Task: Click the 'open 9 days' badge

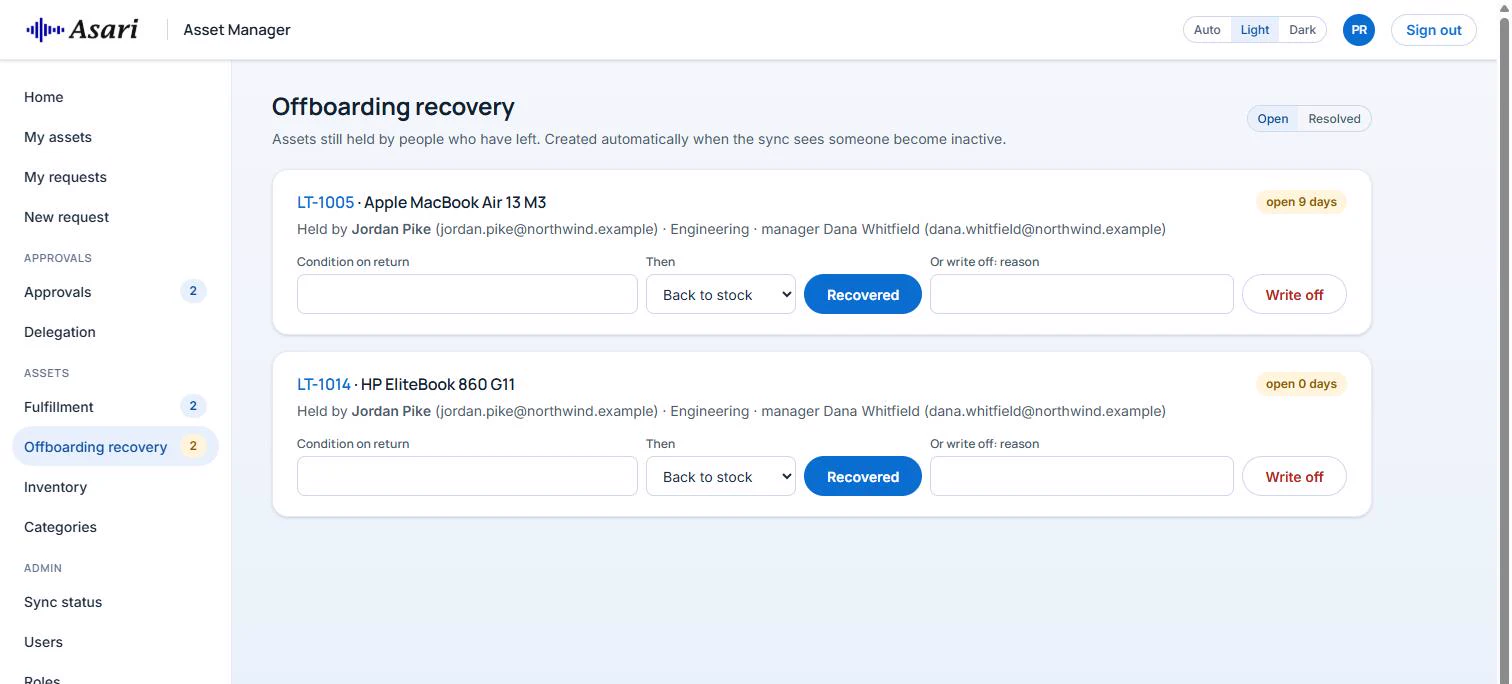Action: coord(1301,202)
